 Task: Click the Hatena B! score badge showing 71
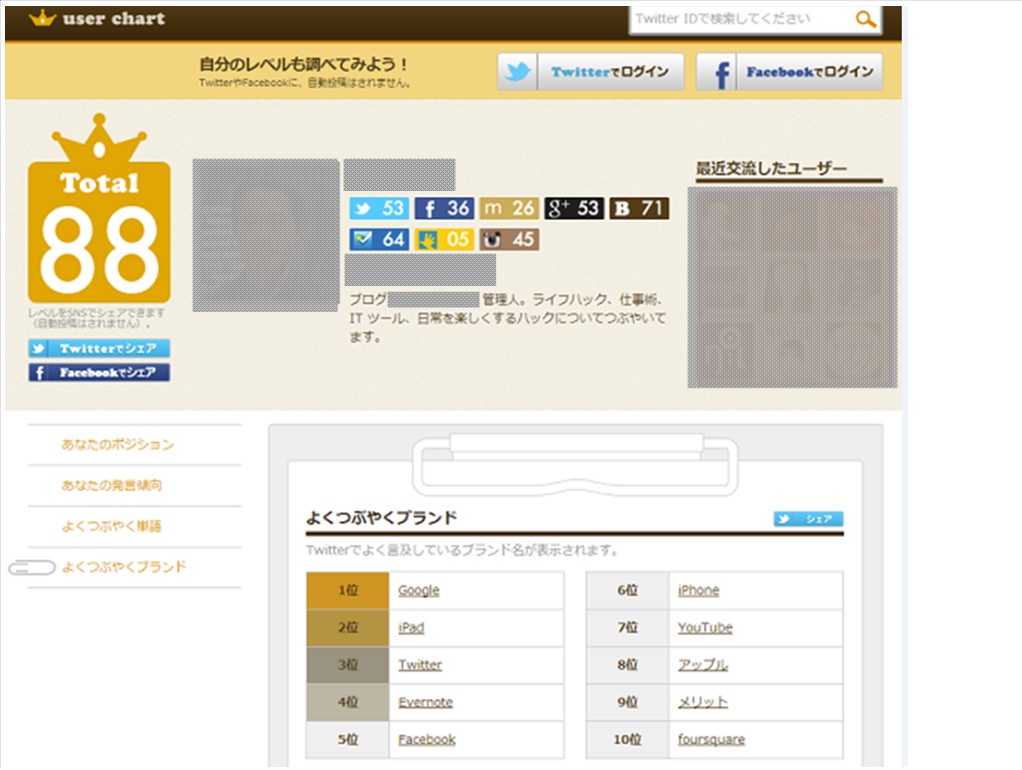click(639, 208)
